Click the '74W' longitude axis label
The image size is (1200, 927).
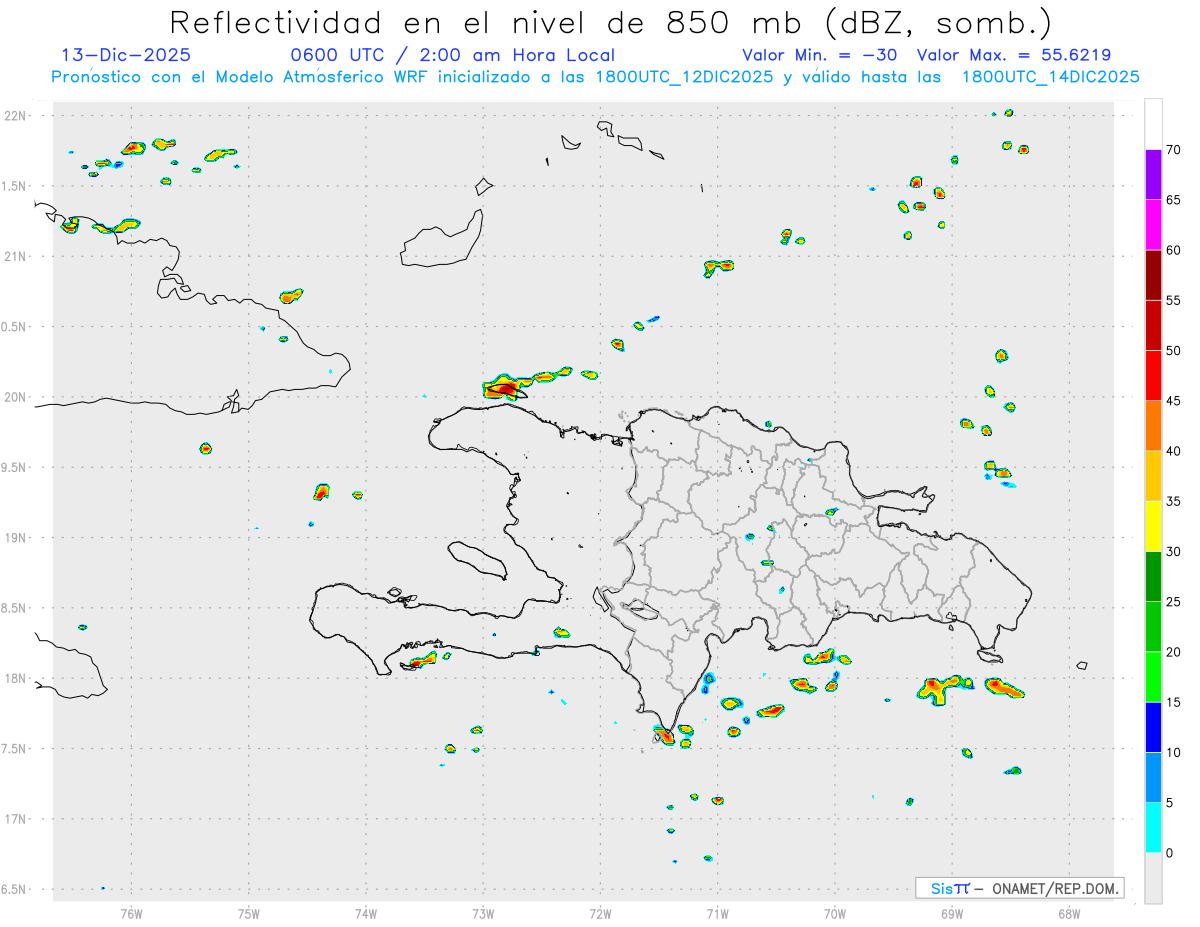tap(366, 913)
